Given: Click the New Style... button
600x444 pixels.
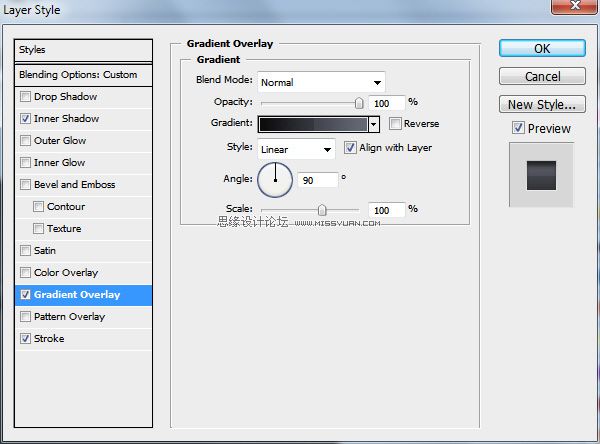Looking at the screenshot, I should [542, 104].
